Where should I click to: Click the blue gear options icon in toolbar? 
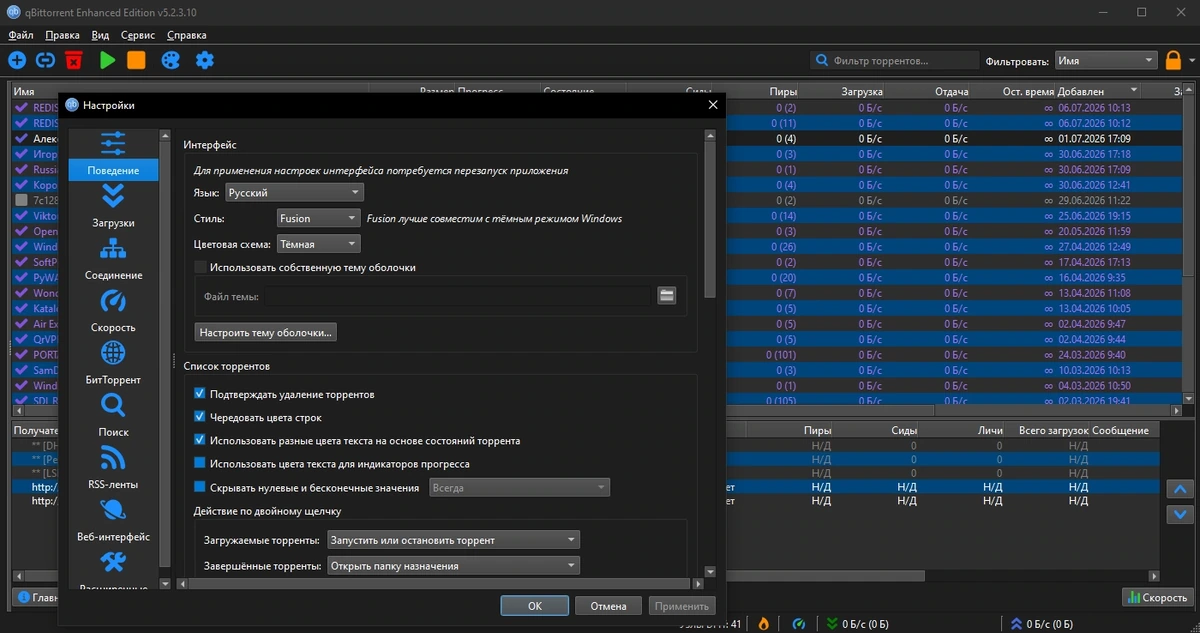205,60
